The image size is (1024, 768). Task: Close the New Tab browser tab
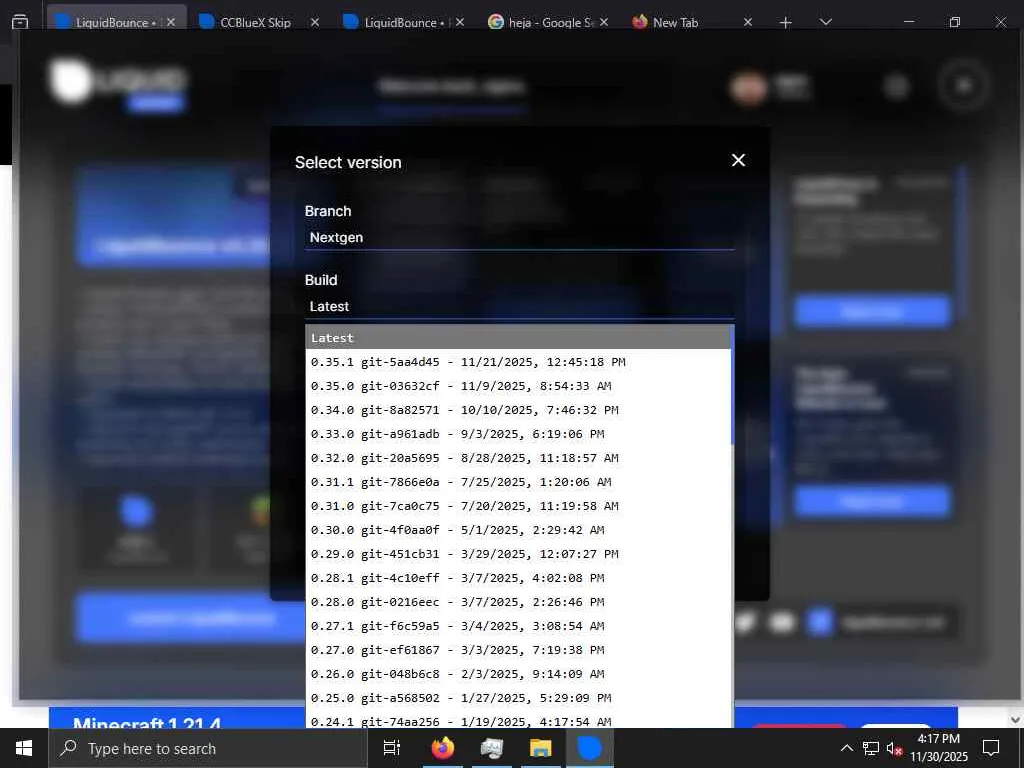[748, 22]
